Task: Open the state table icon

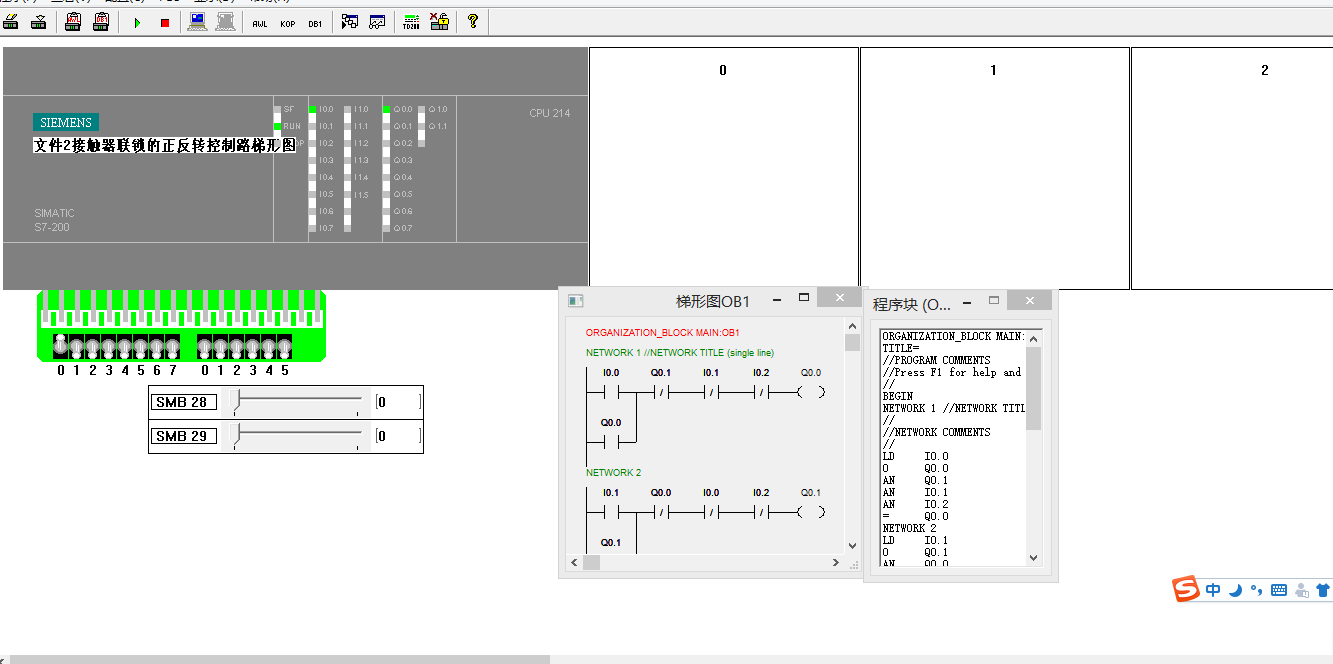Action: tap(350, 22)
